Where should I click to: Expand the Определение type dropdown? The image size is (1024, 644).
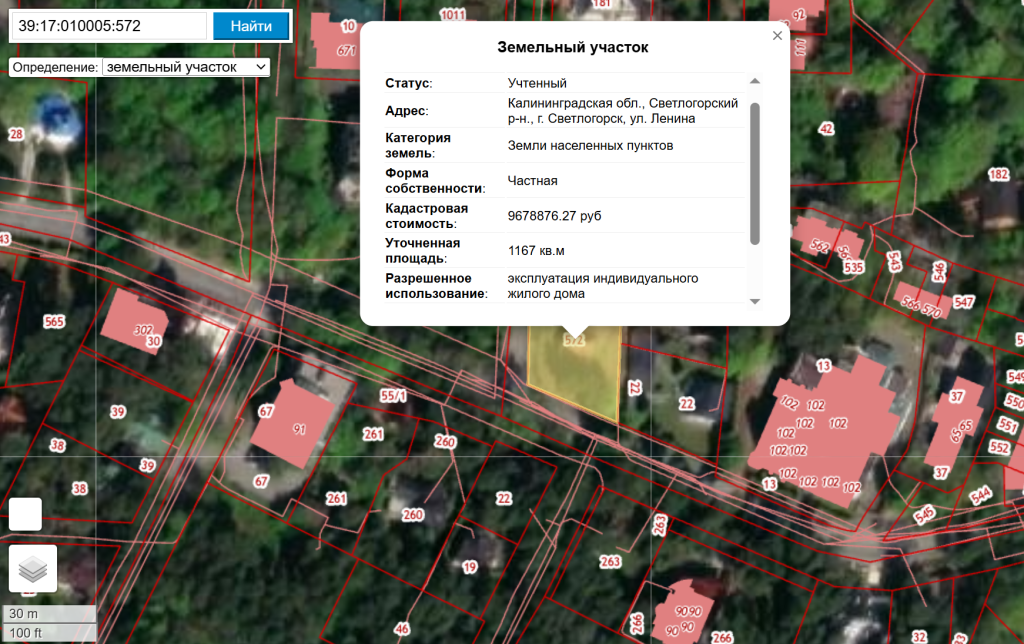coord(186,67)
